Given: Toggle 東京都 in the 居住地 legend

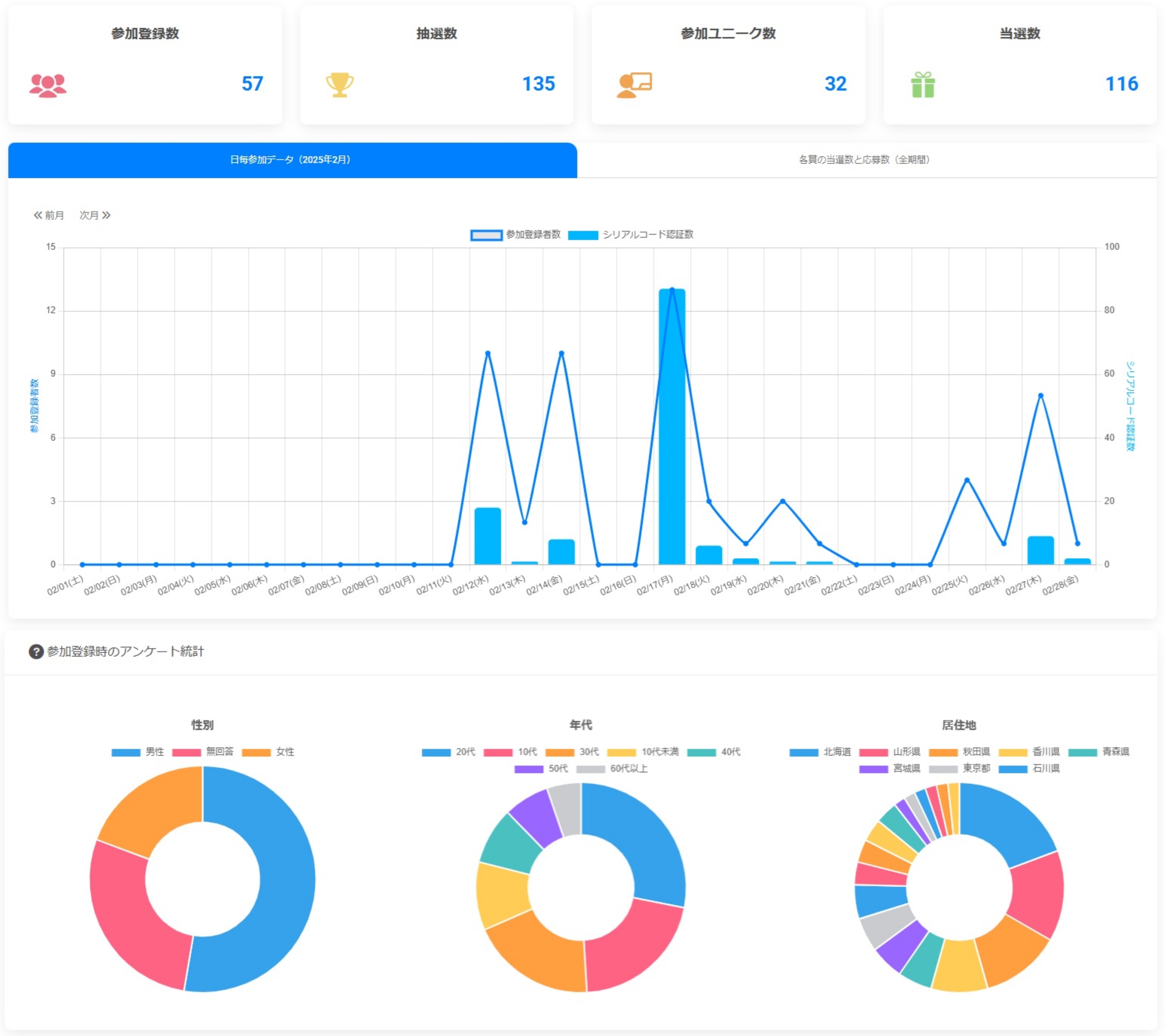Looking at the screenshot, I should pyautogui.click(x=959, y=769).
